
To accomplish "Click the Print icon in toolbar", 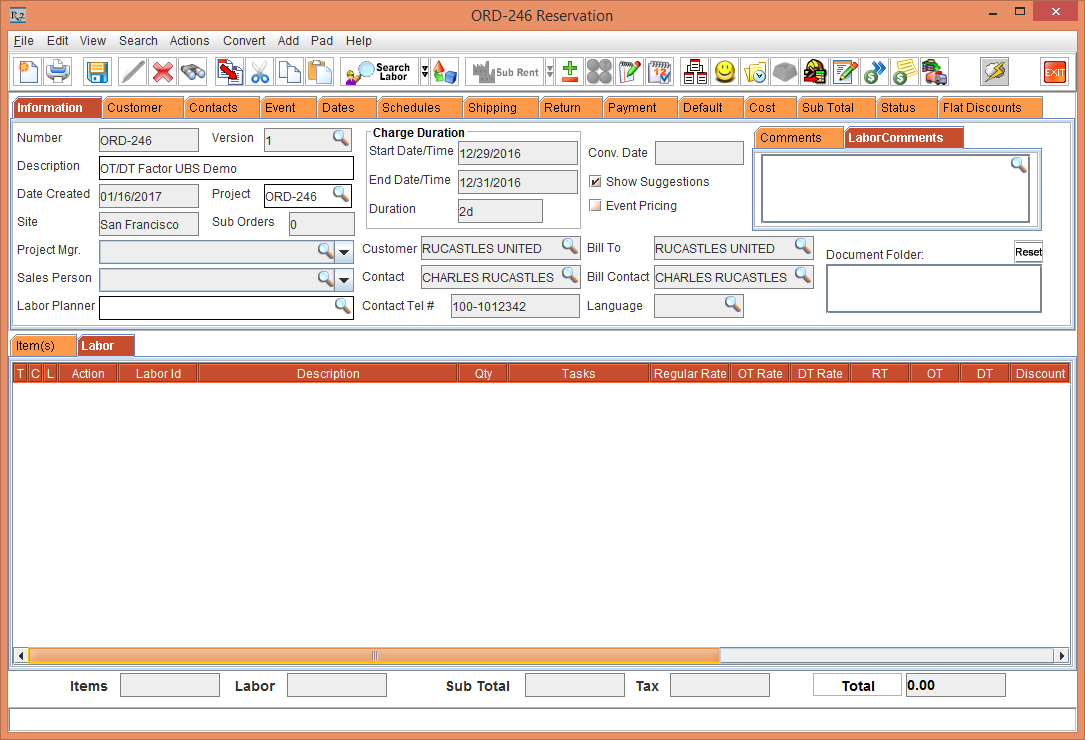I will point(59,72).
